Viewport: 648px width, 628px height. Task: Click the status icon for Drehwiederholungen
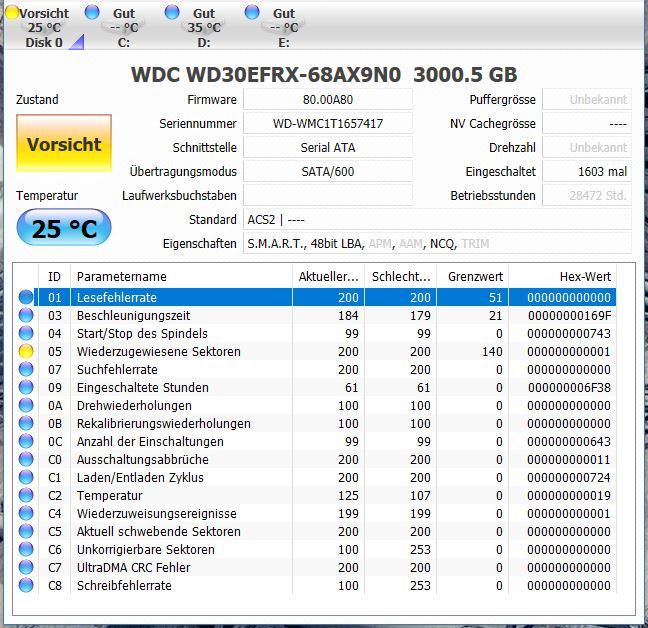26,405
